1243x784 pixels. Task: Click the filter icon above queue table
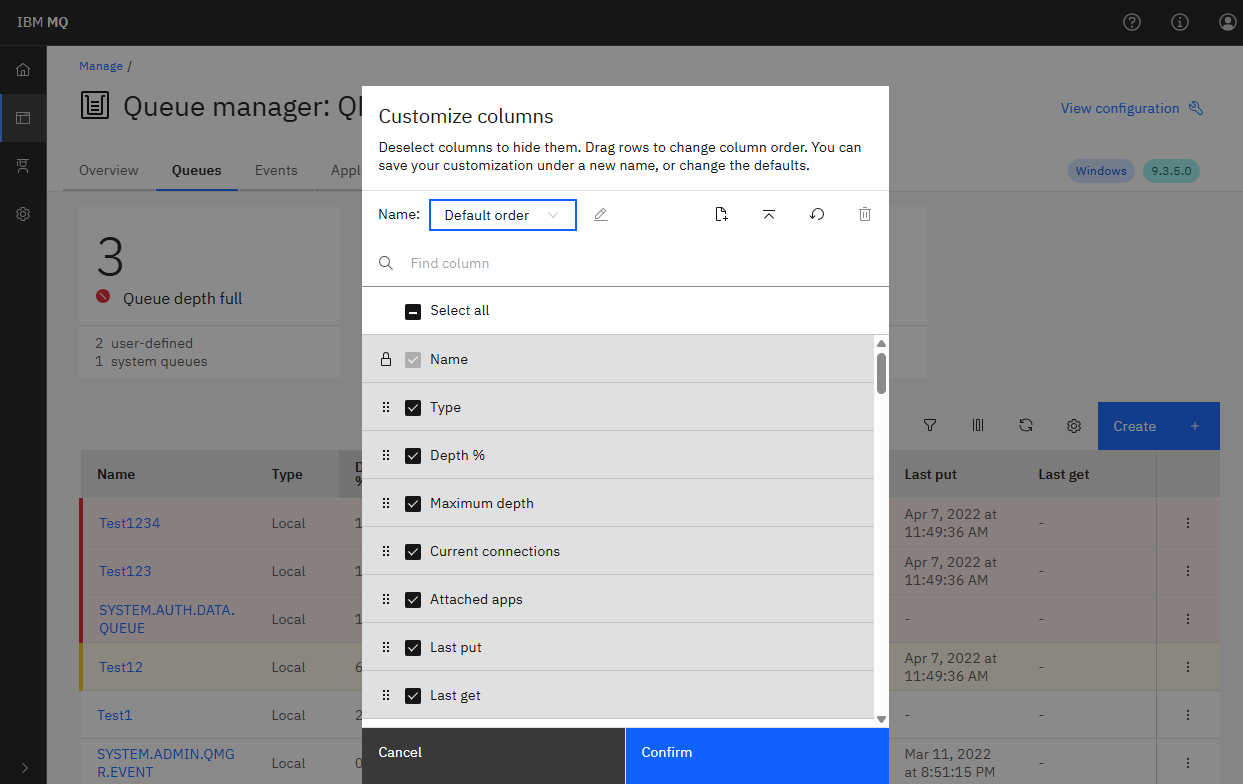click(x=930, y=426)
